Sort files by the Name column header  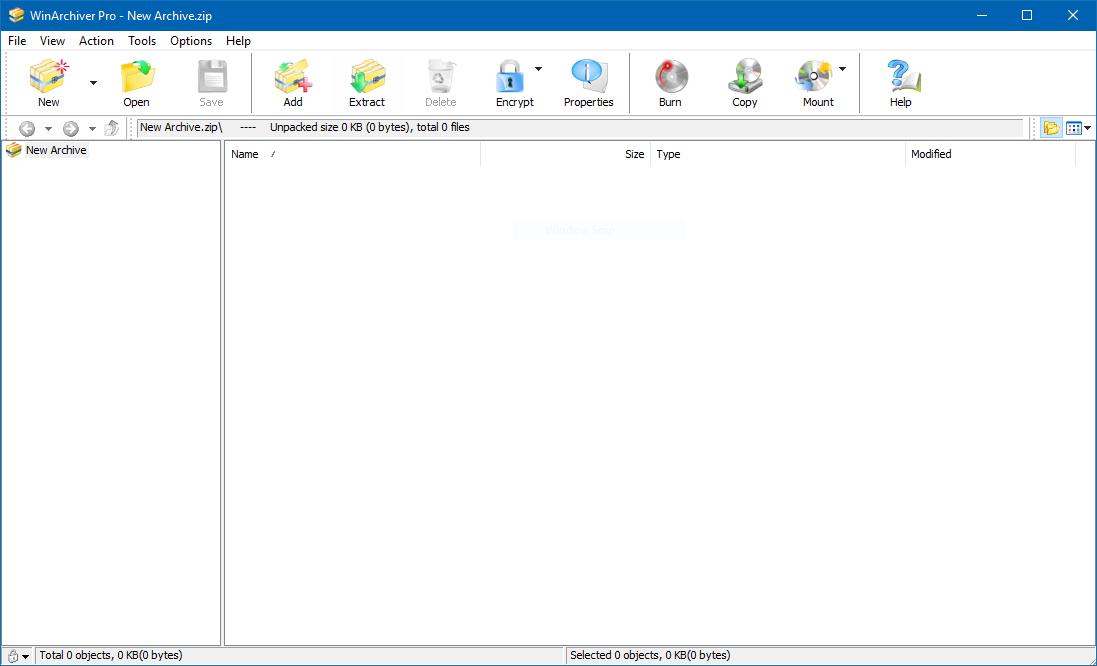(x=353, y=154)
